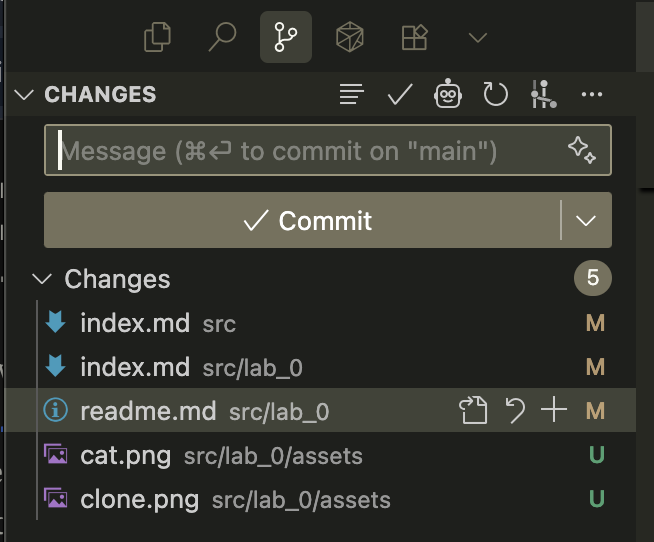This screenshot has height=542, width=654.
Task: Select the Source Control view icon
Action: 285,38
